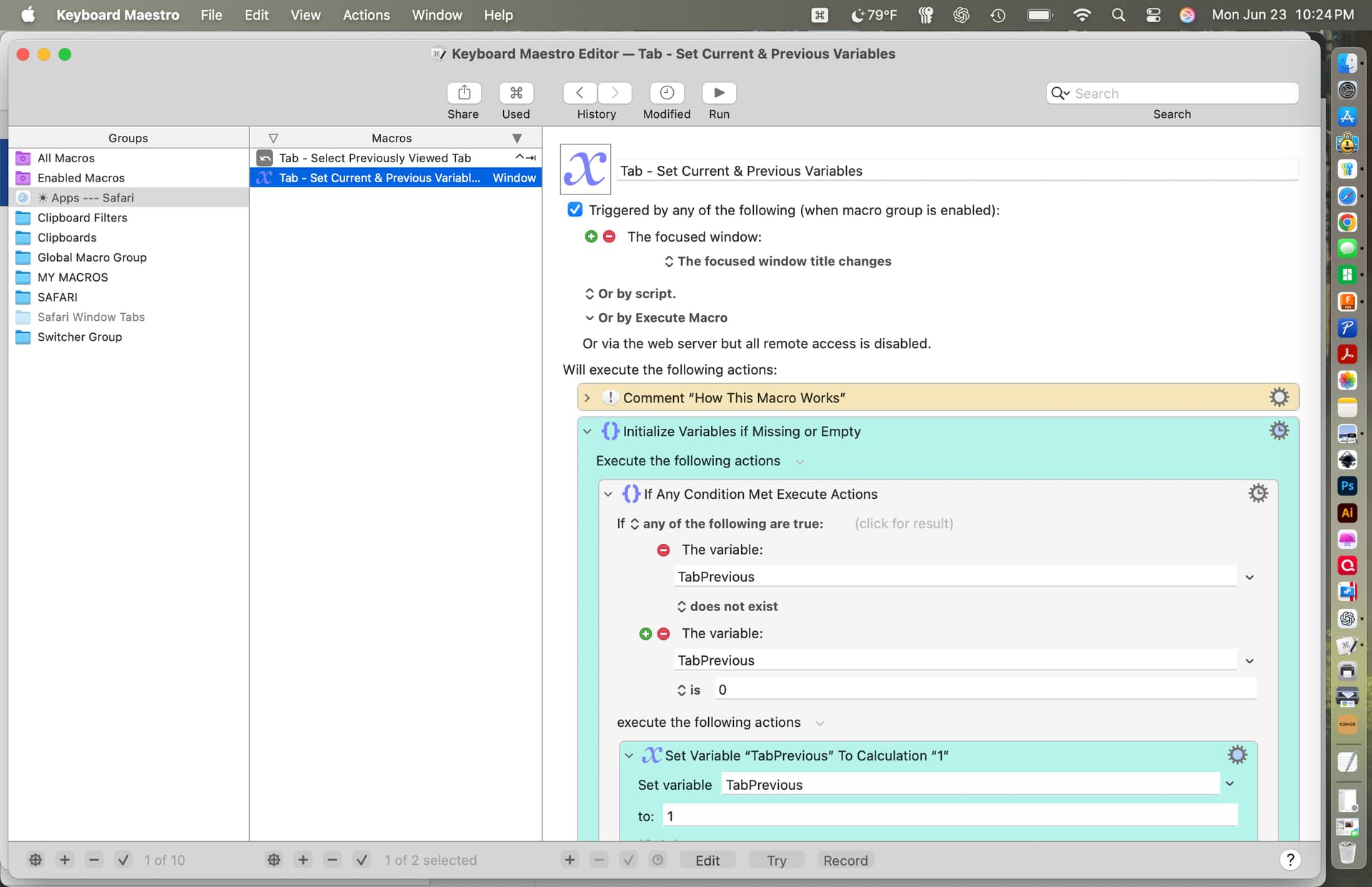The height and width of the screenshot is (887, 1372).
Task: Open 'any of the following are true' popup
Action: (726, 524)
